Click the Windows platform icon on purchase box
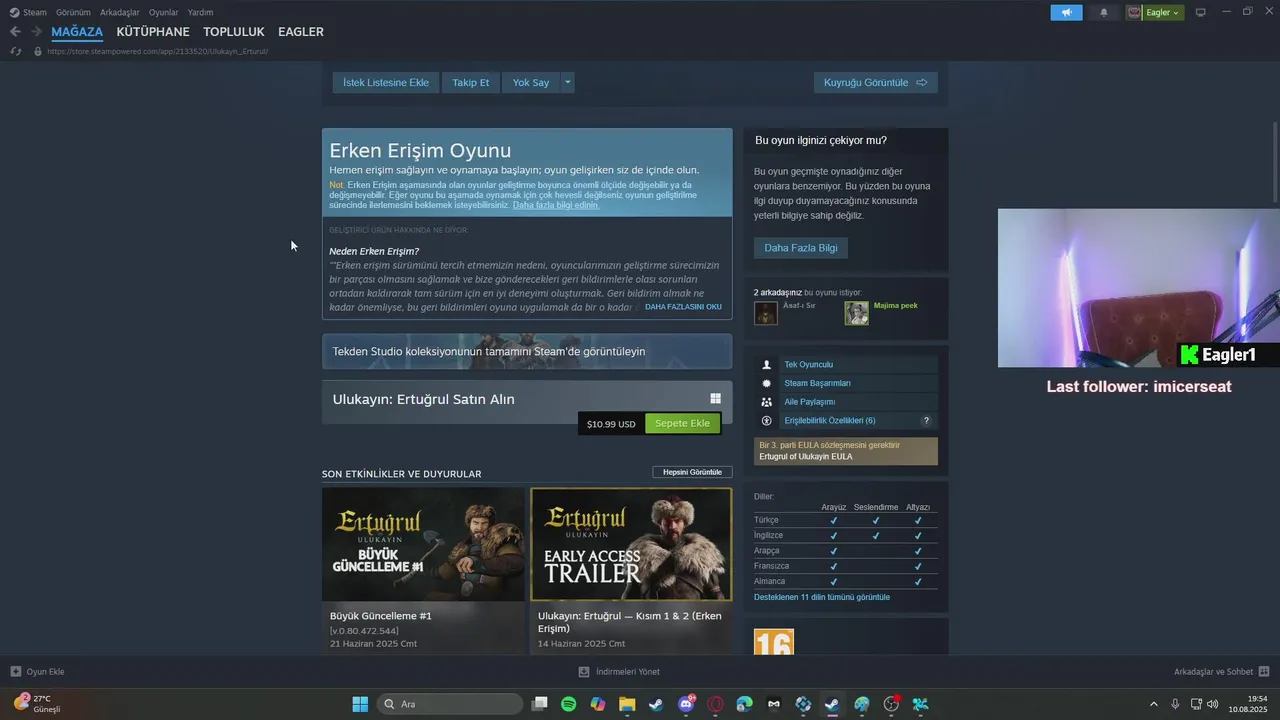This screenshot has height=720, width=1280. [715, 399]
